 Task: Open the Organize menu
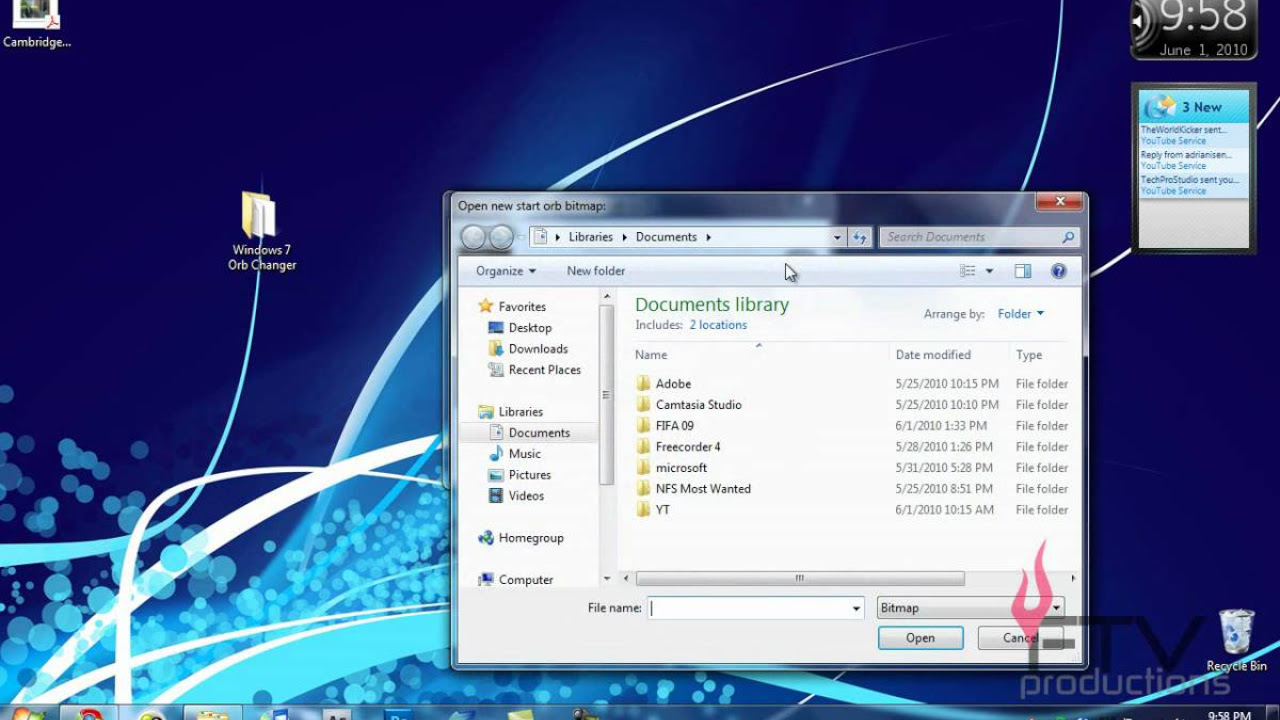(506, 271)
